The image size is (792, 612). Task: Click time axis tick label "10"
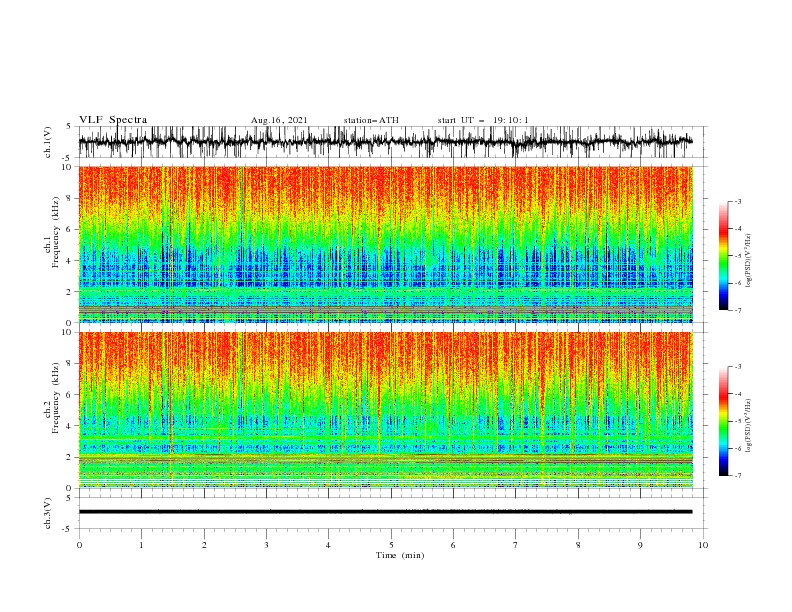pyautogui.click(x=703, y=545)
